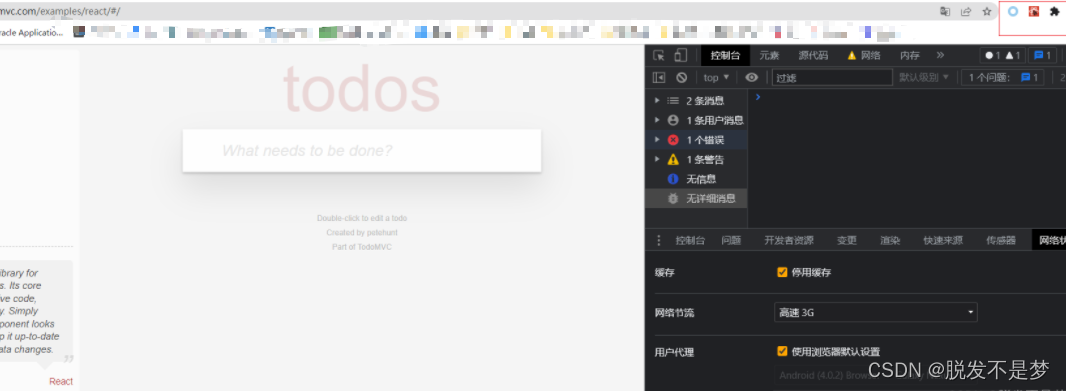Open the 开发者资源 drawer tab
This screenshot has height=391, width=1066.
pyautogui.click(x=789, y=240)
